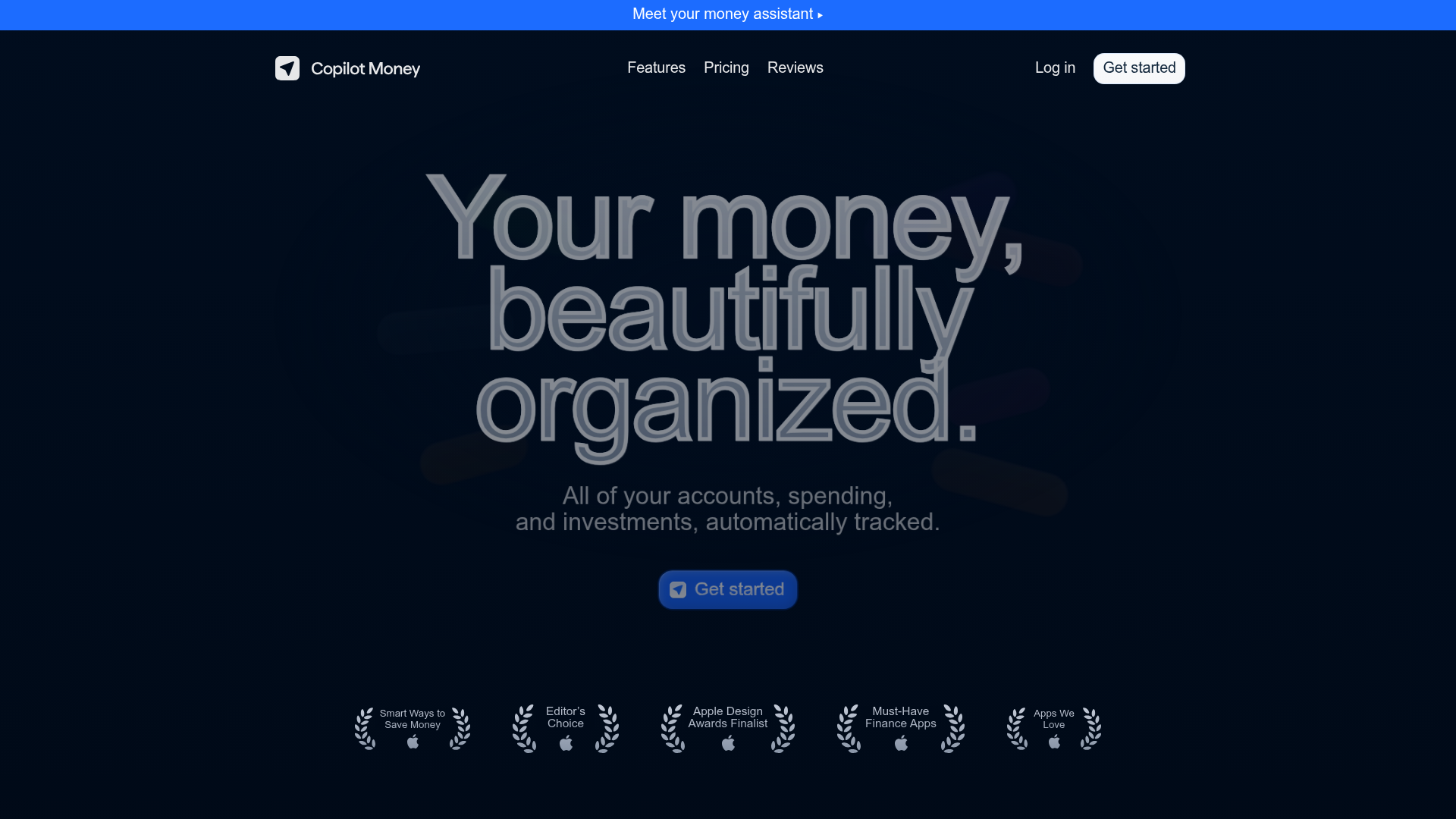
Task: Select the Apple Design Awards Finalist text
Action: point(728,717)
